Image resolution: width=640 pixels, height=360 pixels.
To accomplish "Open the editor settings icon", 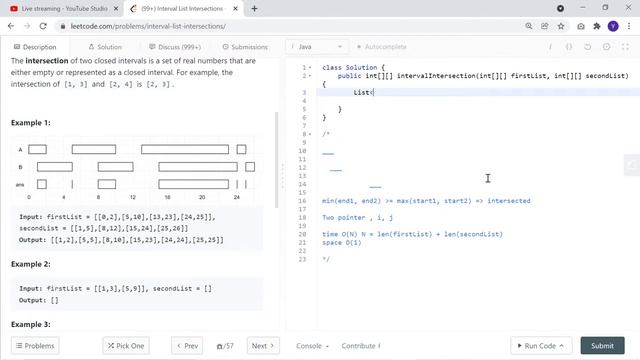I will (606, 47).
